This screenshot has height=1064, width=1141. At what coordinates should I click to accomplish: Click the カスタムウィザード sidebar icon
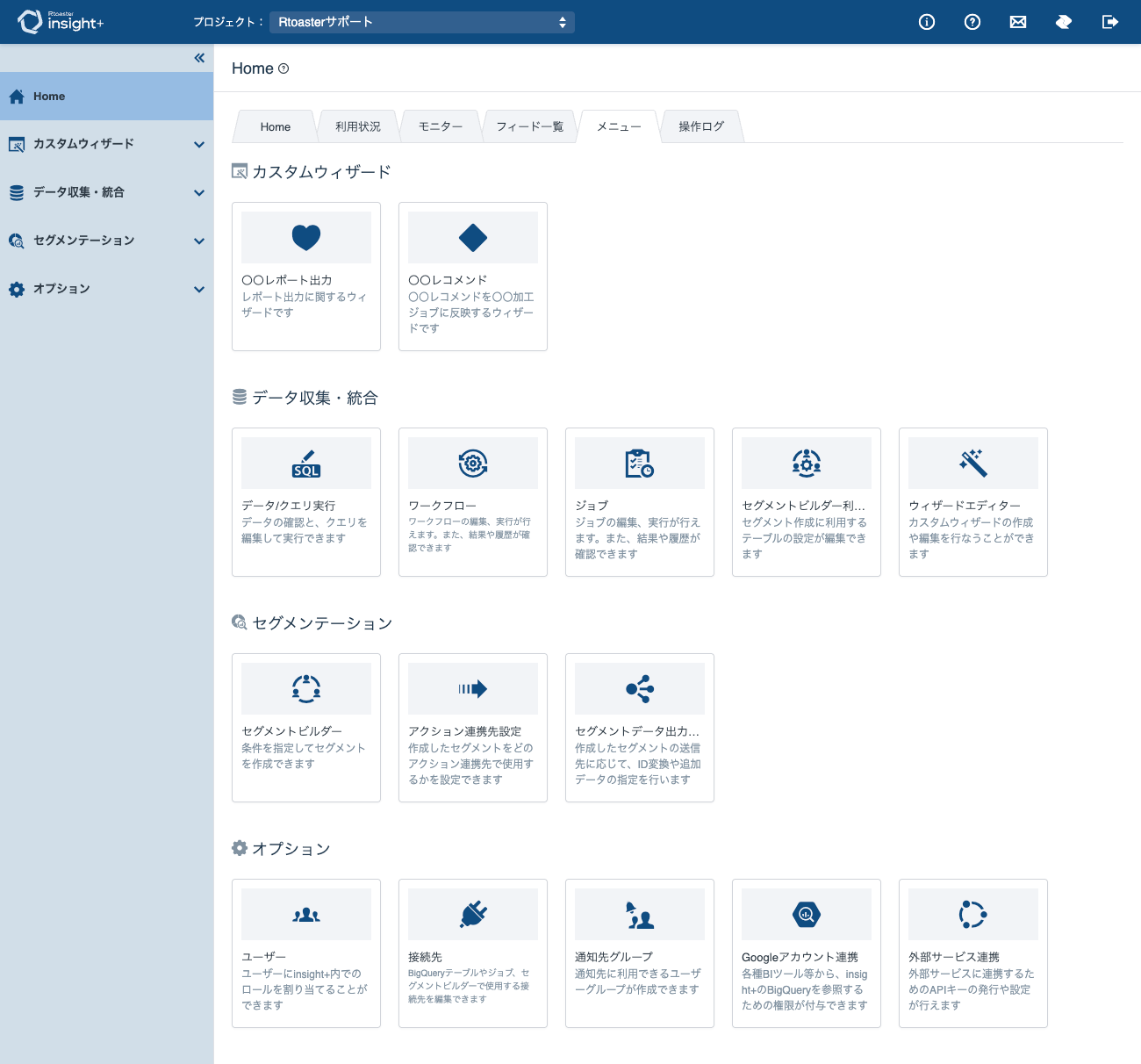click(x=17, y=144)
